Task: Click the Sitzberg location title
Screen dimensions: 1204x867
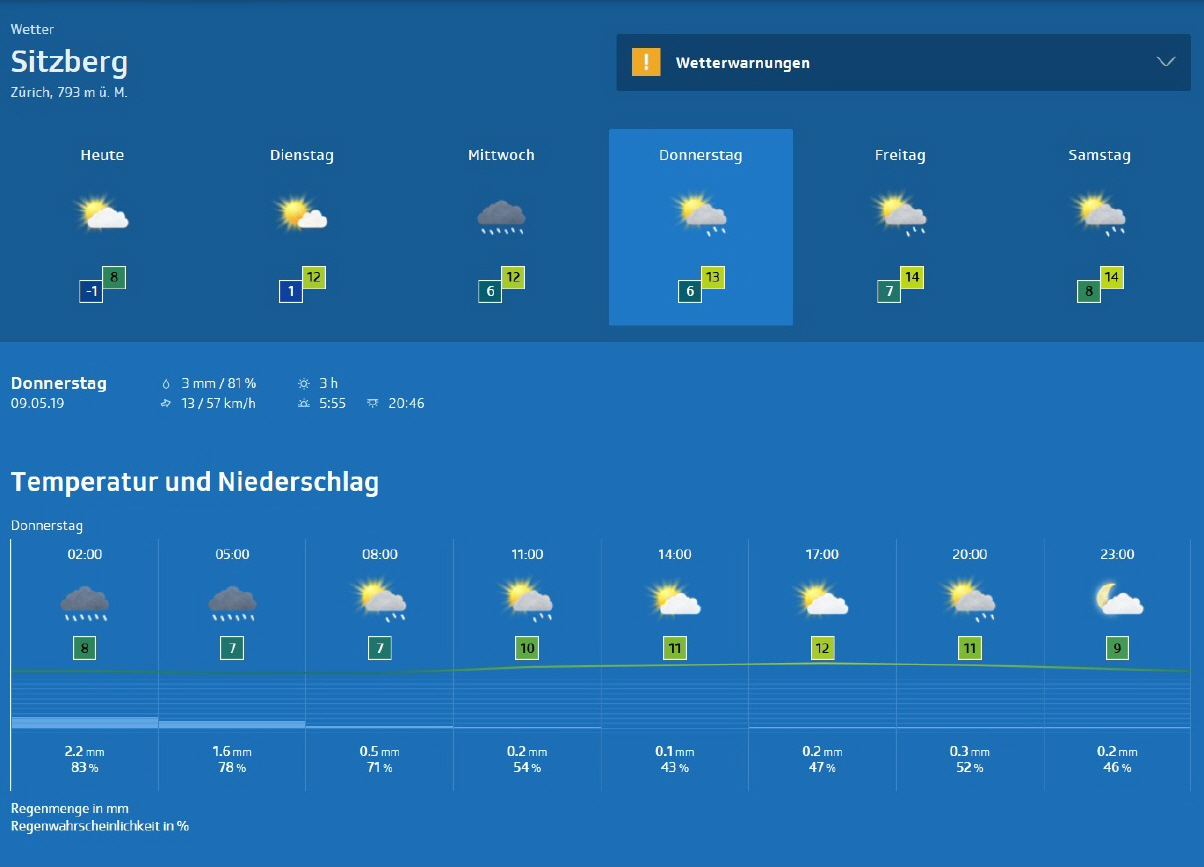Action: 69,62
